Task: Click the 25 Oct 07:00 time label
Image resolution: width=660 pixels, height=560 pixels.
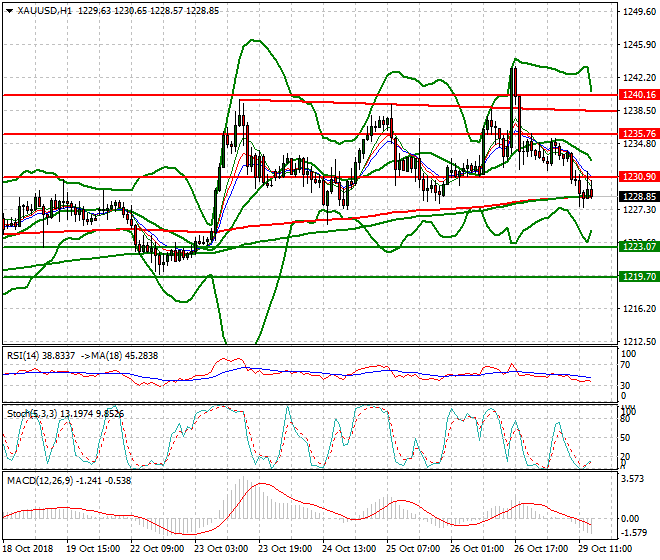Action: click(413, 549)
